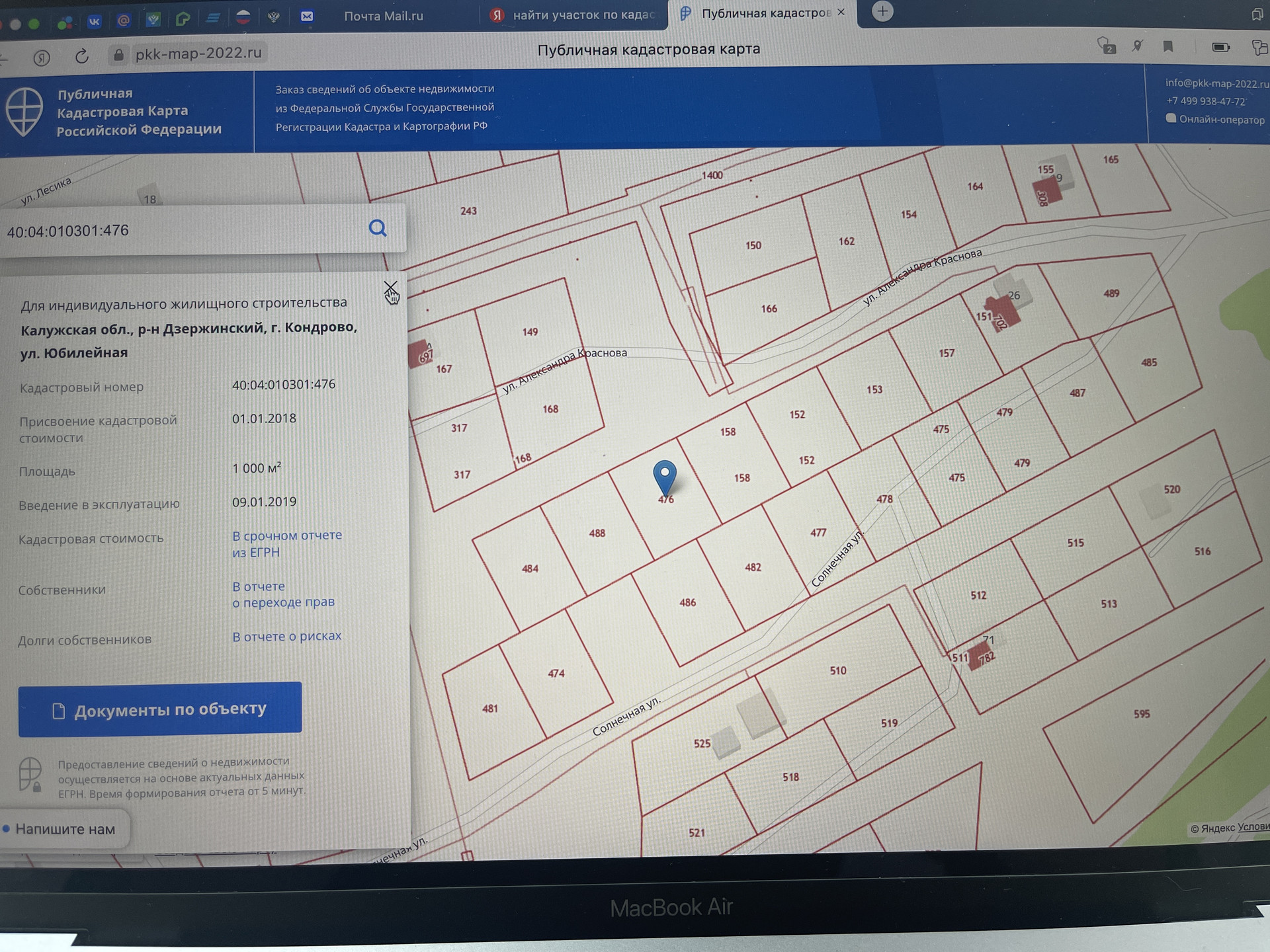This screenshot has height=952, width=1270.
Task: Click the search magnifier icon
Action: pyautogui.click(x=378, y=229)
